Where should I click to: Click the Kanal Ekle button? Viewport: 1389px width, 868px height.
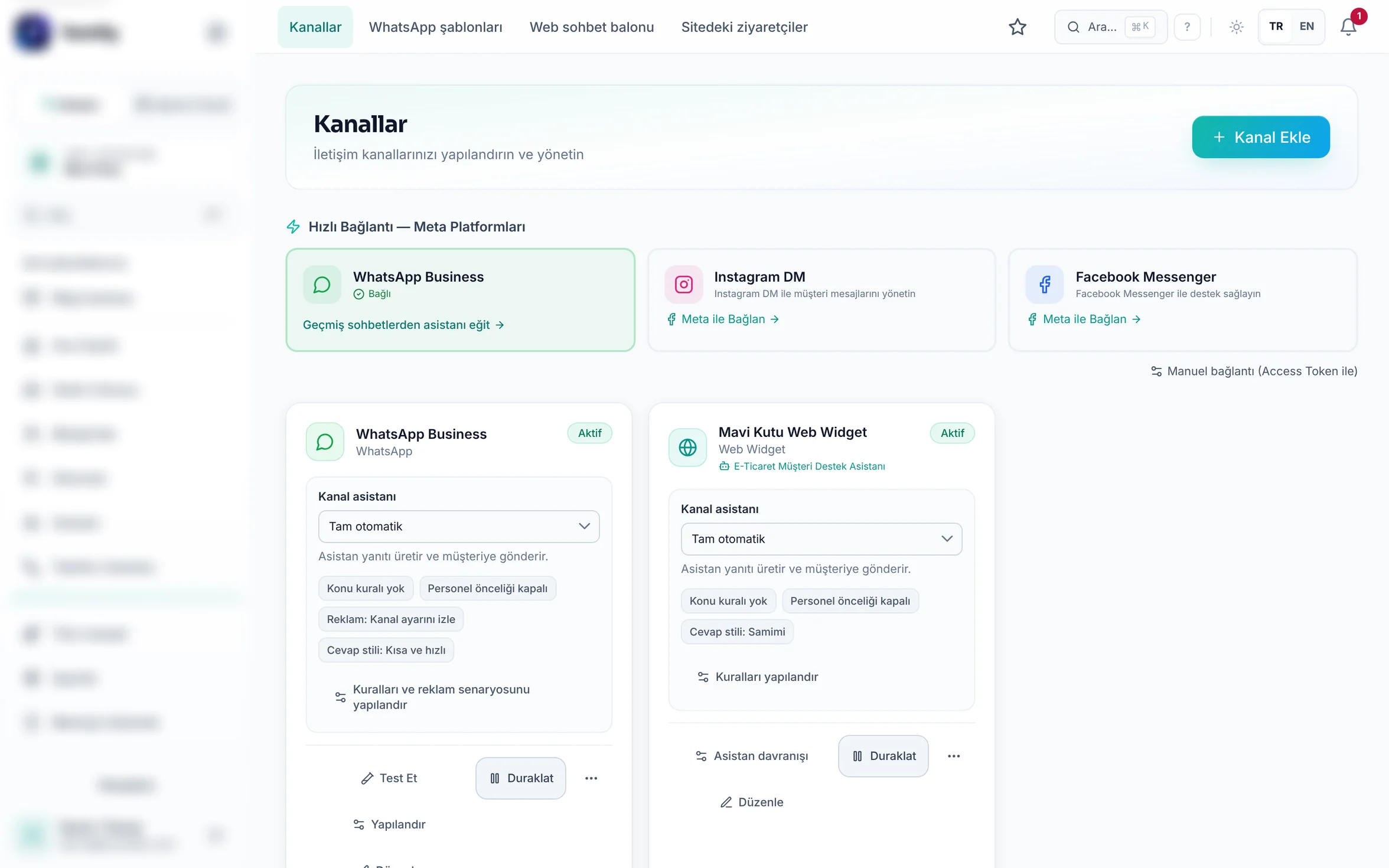(x=1260, y=137)
